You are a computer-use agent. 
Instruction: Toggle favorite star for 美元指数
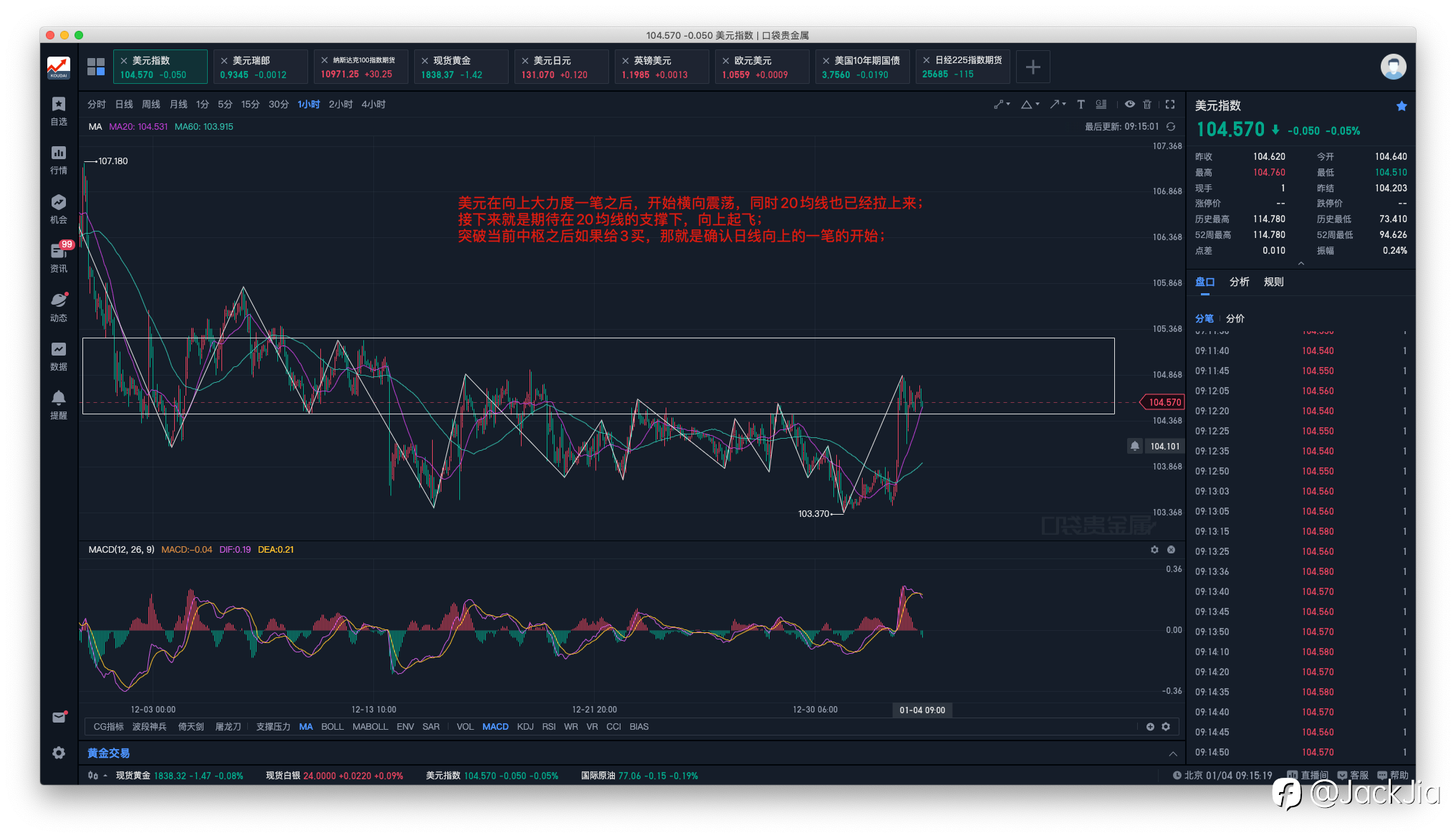click(1402, 106)
